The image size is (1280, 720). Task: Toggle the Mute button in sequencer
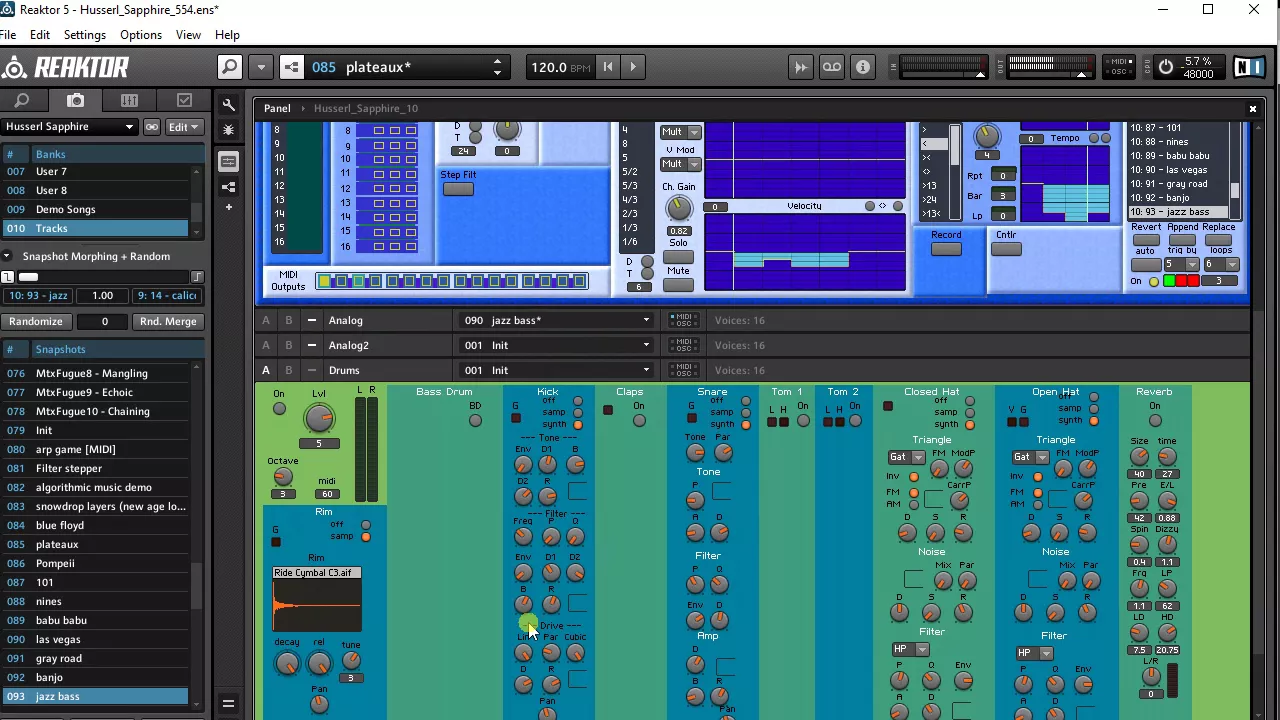678,284
